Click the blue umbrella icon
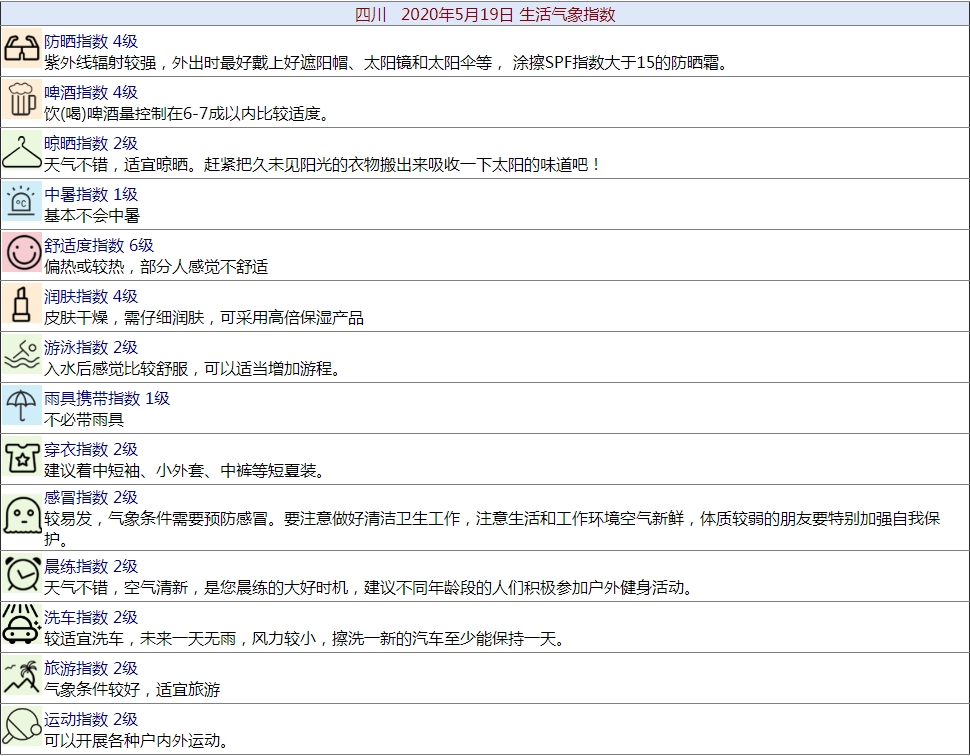This screenshot has width=970, height=756. [x=22, y=408]
